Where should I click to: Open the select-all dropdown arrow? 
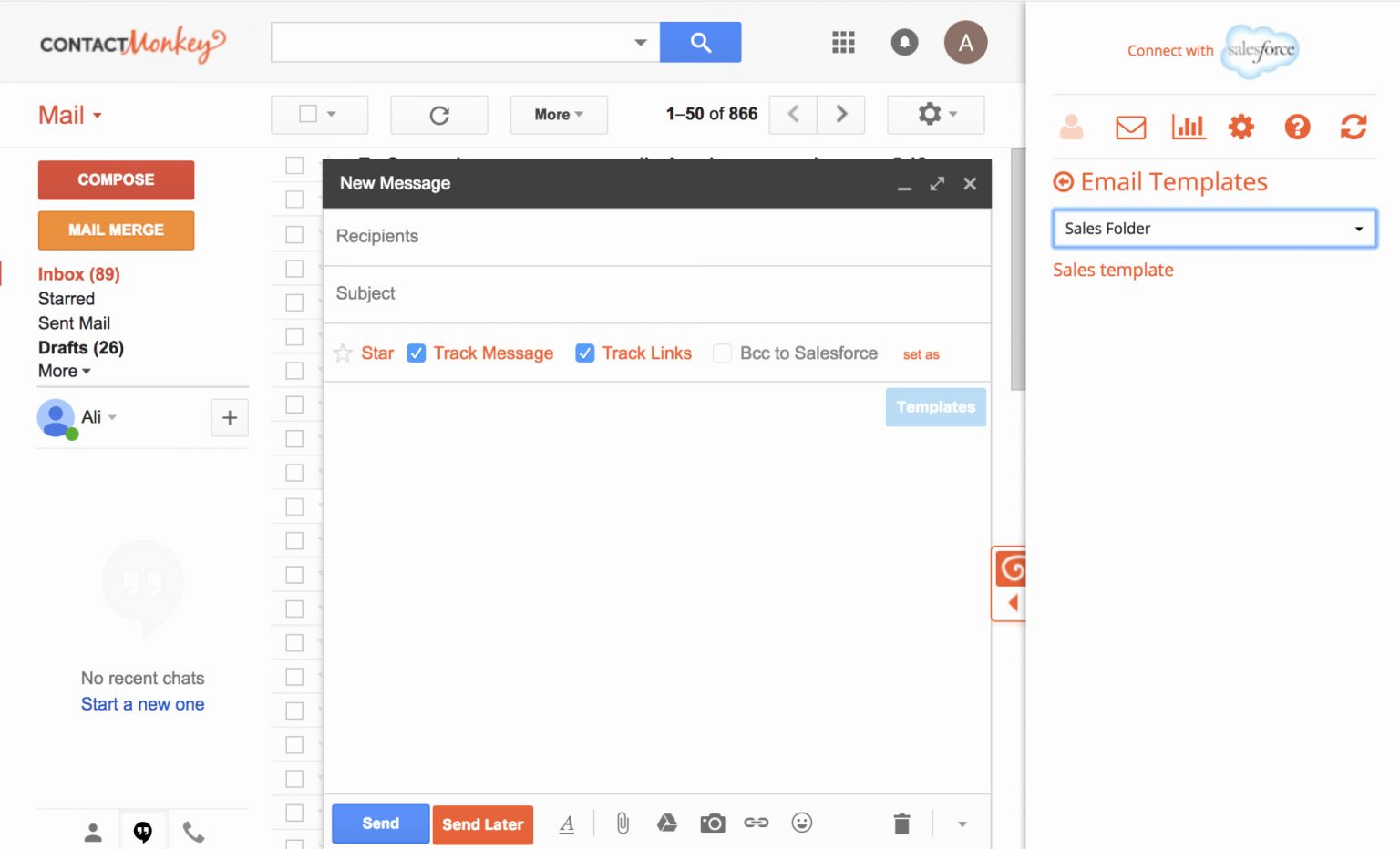332,114
